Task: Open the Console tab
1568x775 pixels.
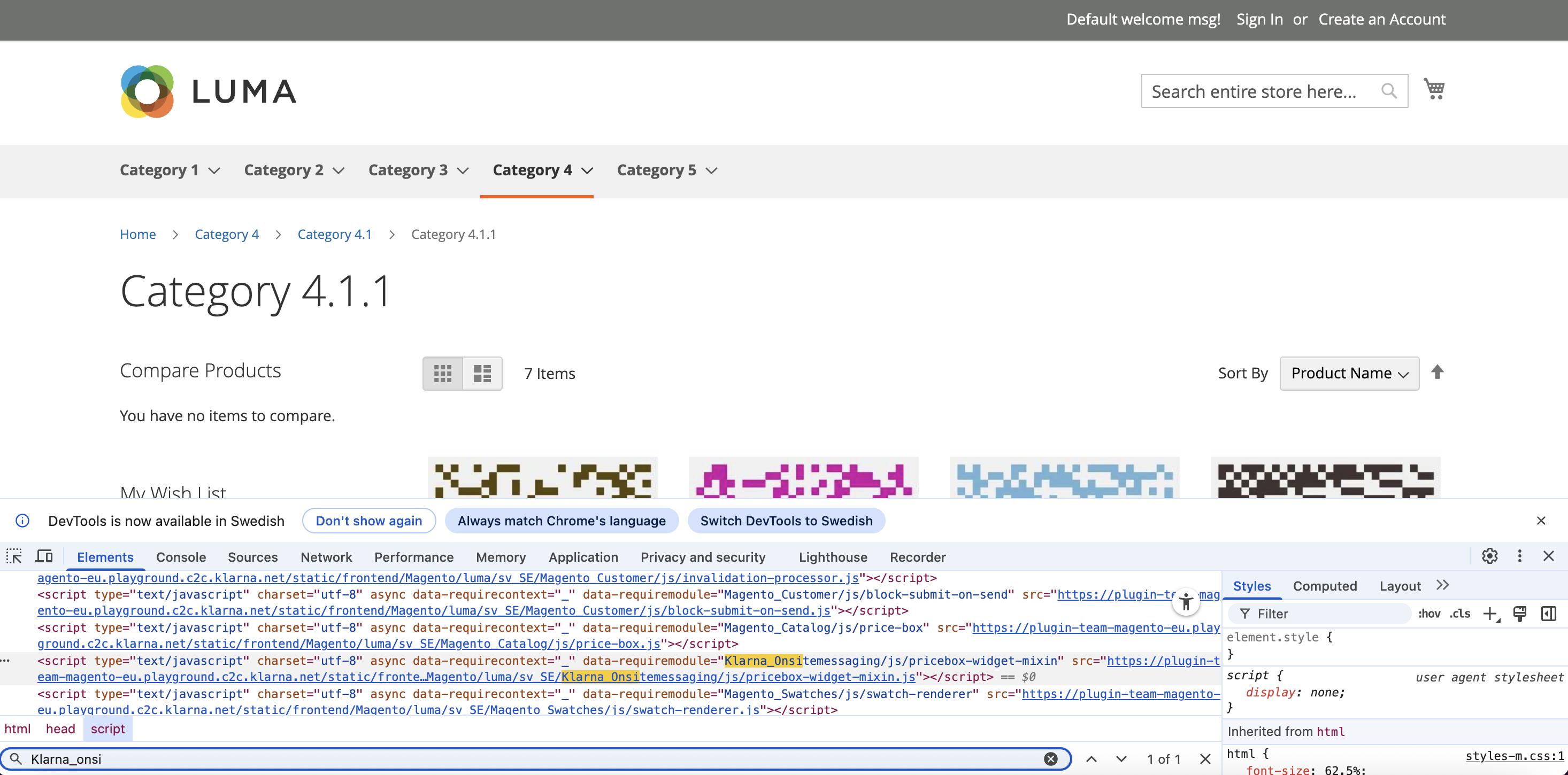Action: (181, 556)
